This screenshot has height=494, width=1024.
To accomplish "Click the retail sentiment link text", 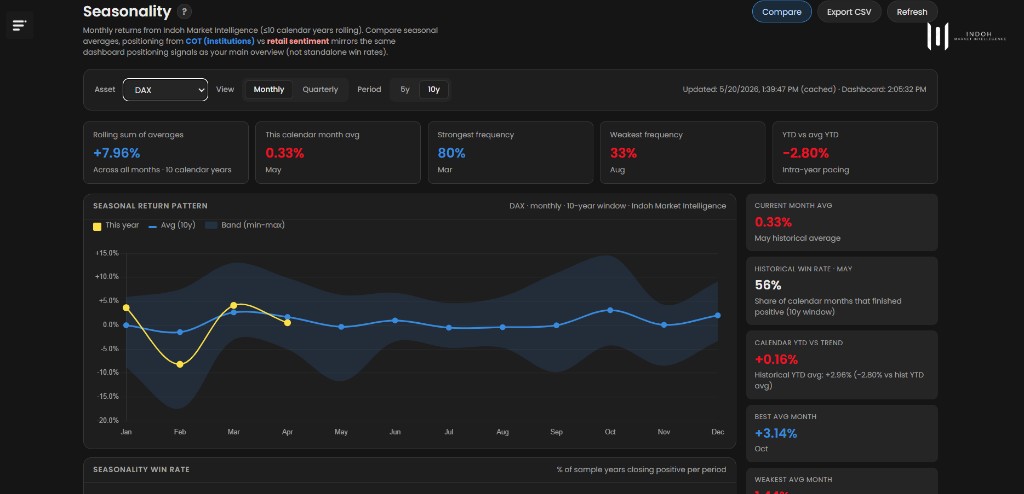I will [298, 41].
